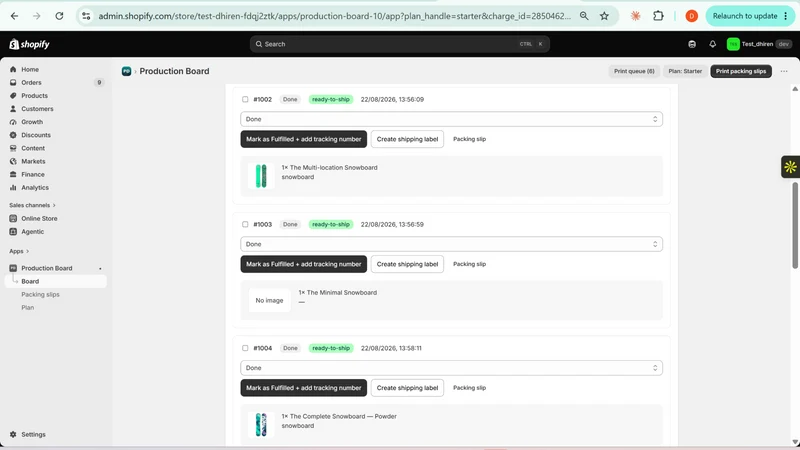Click the Shopify logo
Screen dimensions: 800x450
(x=29, y=44)
